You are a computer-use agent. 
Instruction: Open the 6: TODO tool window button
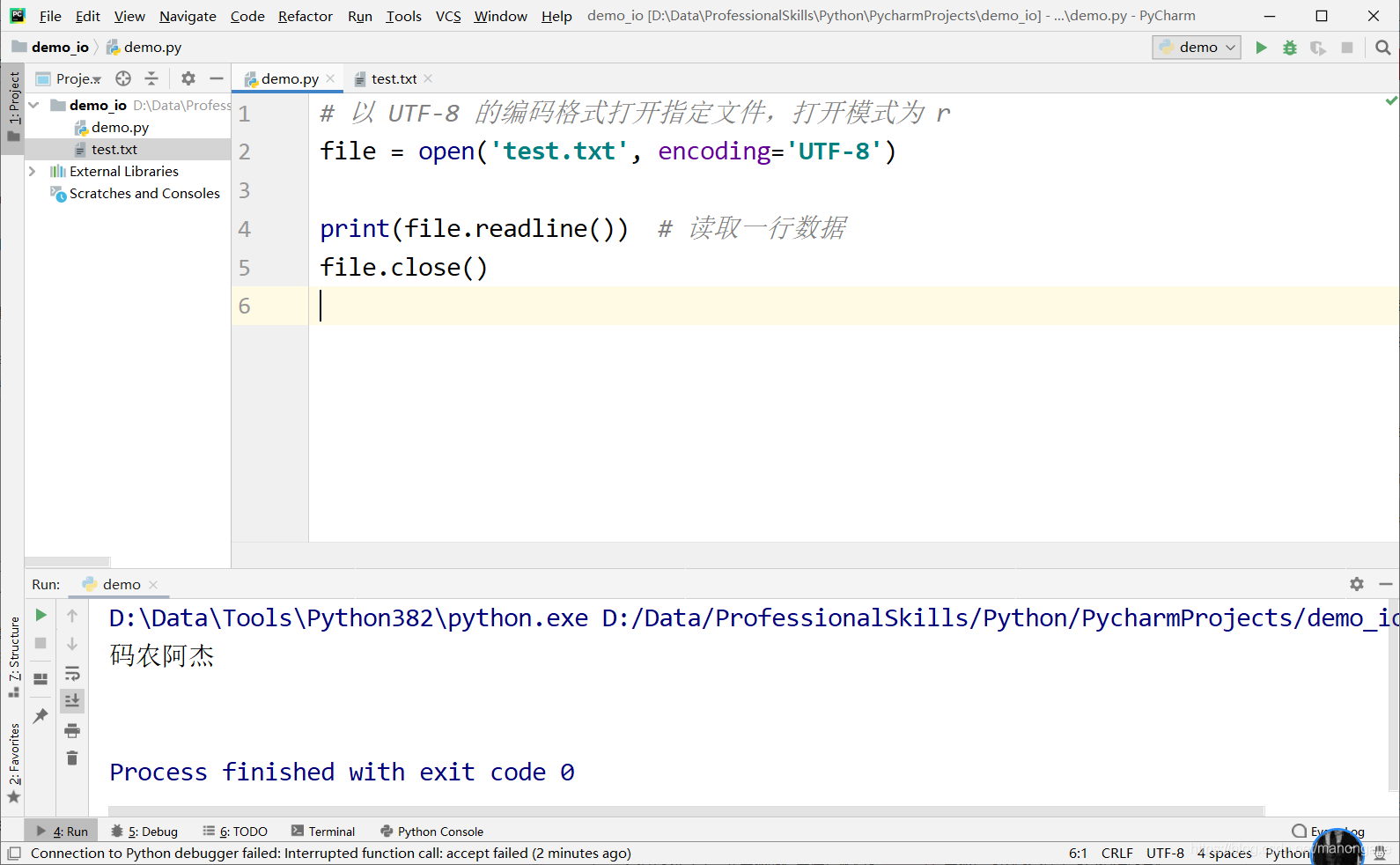pyautogui.click(x=235, y=831)
